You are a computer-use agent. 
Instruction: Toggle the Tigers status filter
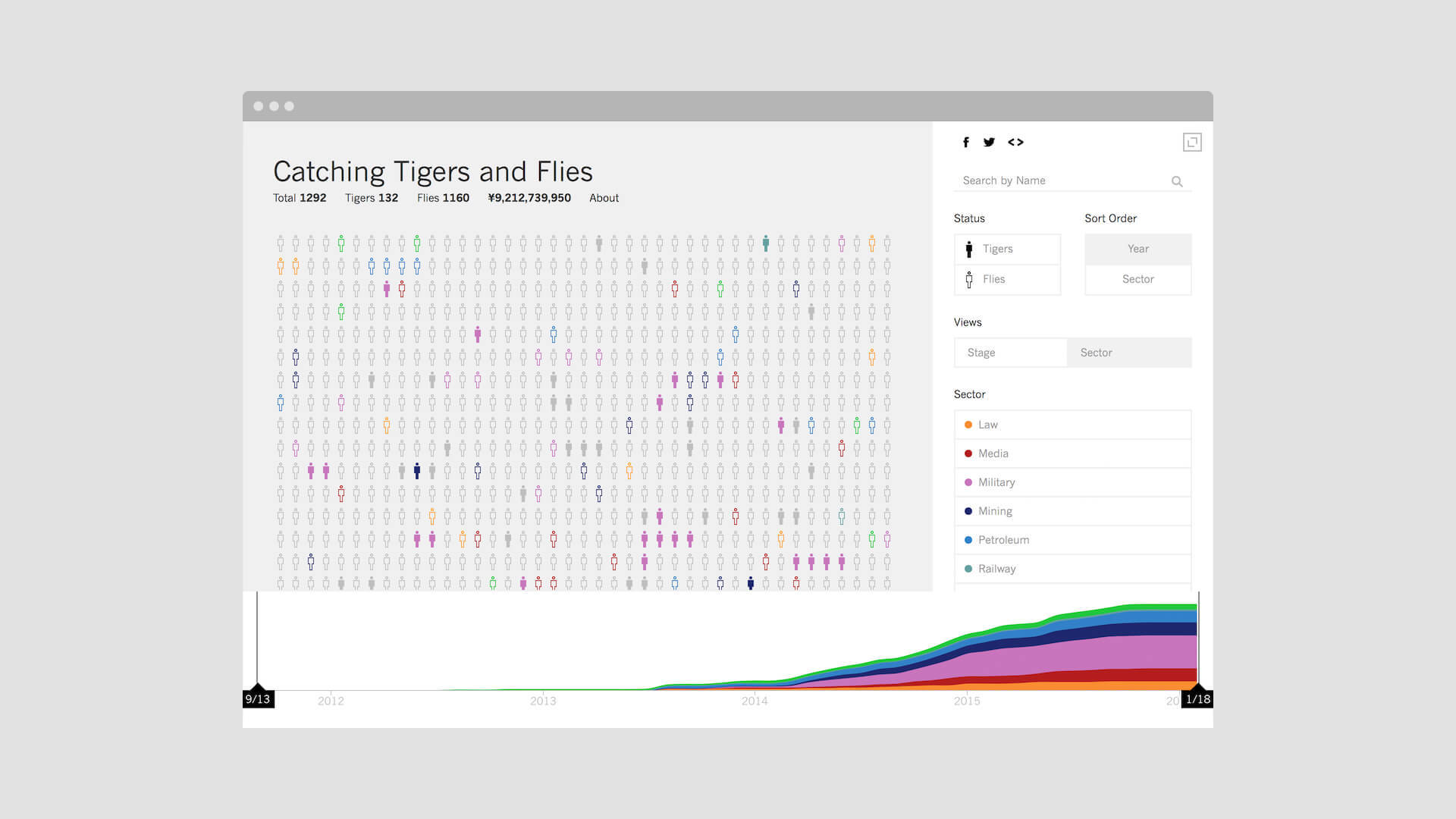click(x=1007, y=249)
